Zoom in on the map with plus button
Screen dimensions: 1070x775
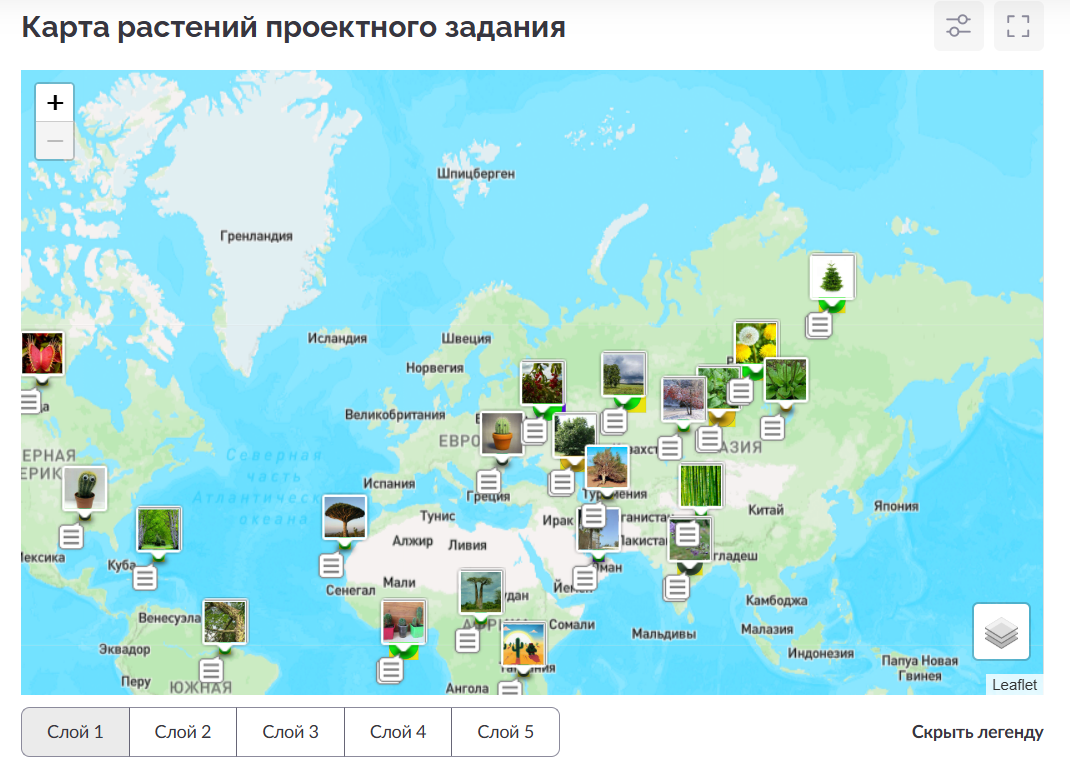pos(55,102)
